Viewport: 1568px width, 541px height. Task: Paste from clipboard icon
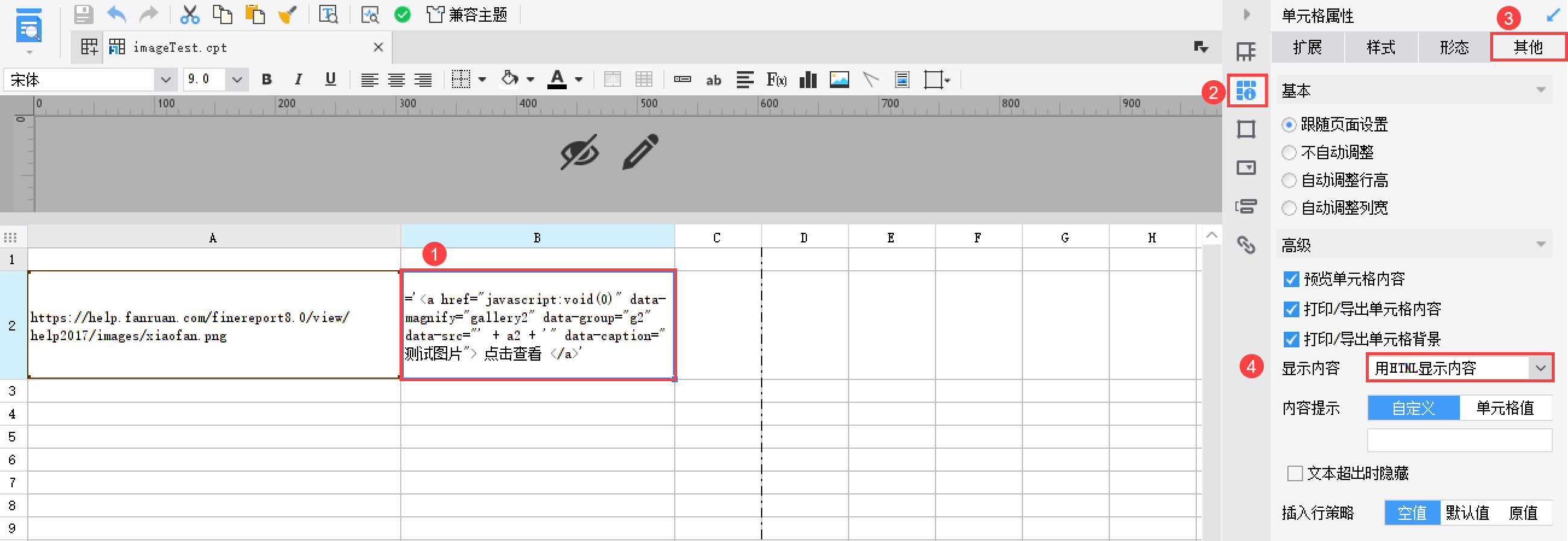(x=255, y=14)
